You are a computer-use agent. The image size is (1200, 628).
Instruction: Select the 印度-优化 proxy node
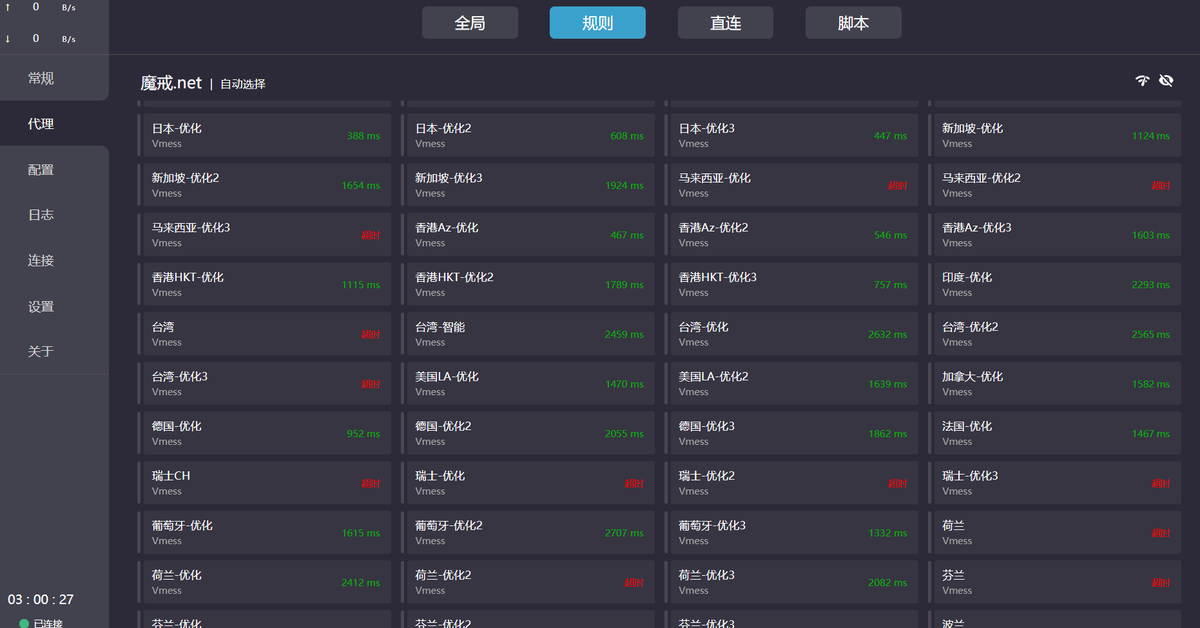pyautogui.click(x=1054, y=284)
